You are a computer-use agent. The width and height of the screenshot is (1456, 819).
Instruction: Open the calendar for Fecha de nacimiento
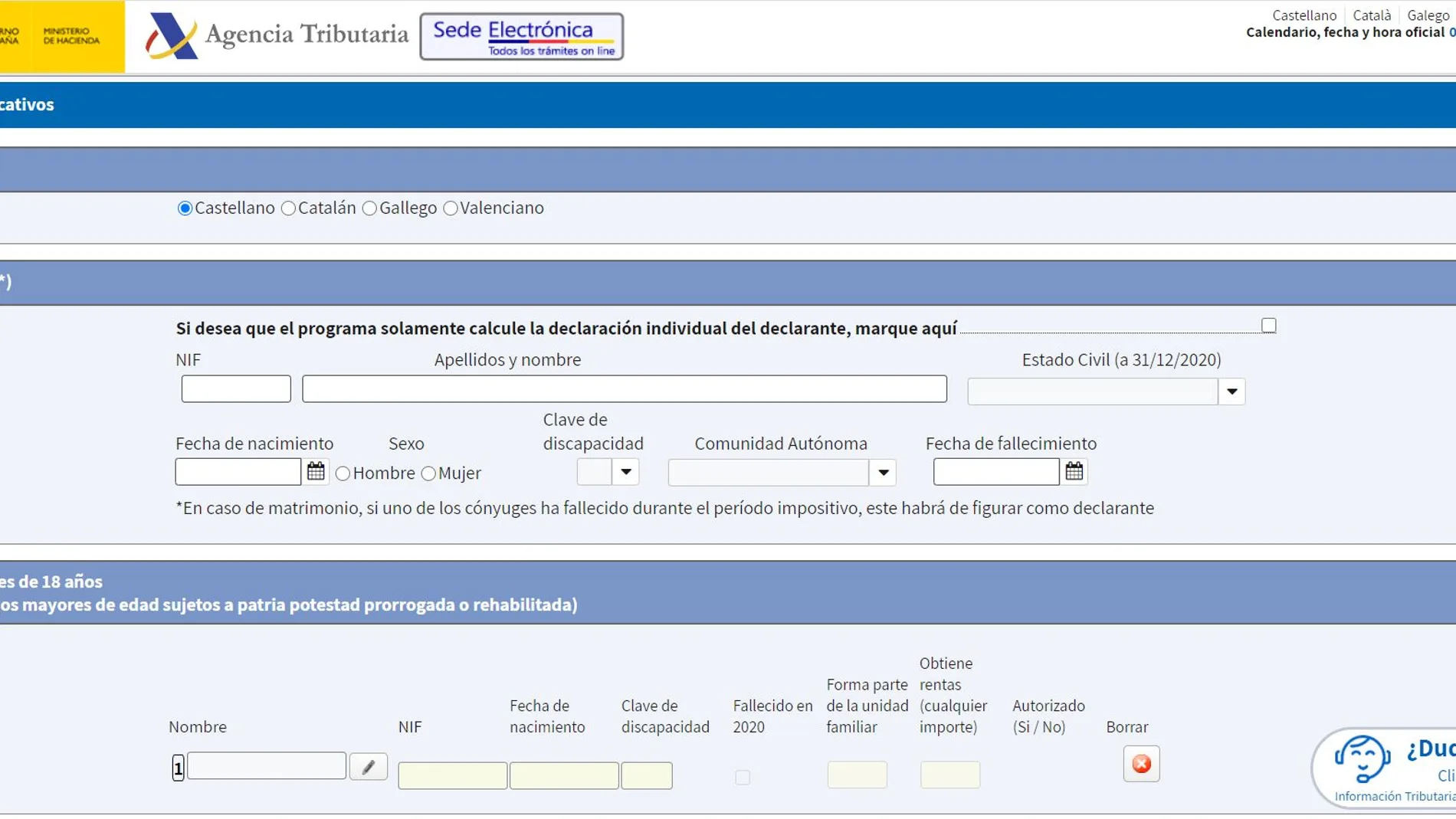tap(316, 471)
